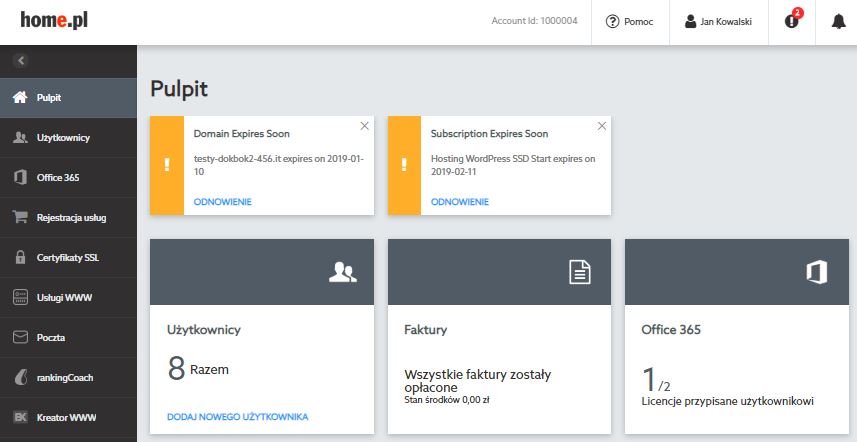Click DODAJ NOWEGO UŻYTKOWNIKA link
This screenshot has height=442, width=857.
(x=238, y=417)
